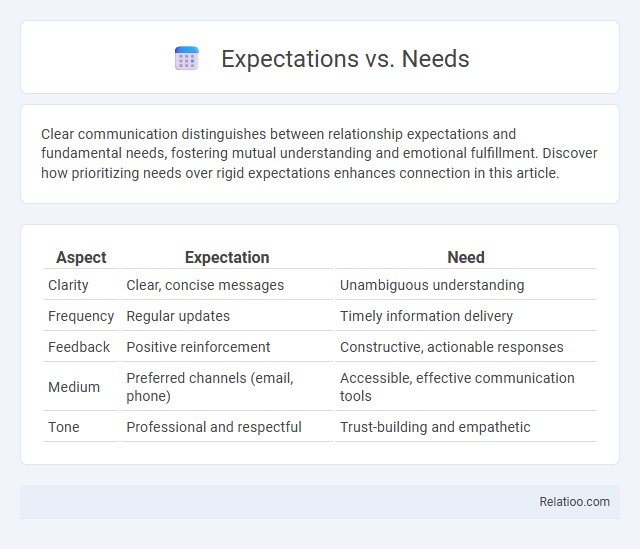
Task: Select the 'Need' column header
Action: coord(466,258)
